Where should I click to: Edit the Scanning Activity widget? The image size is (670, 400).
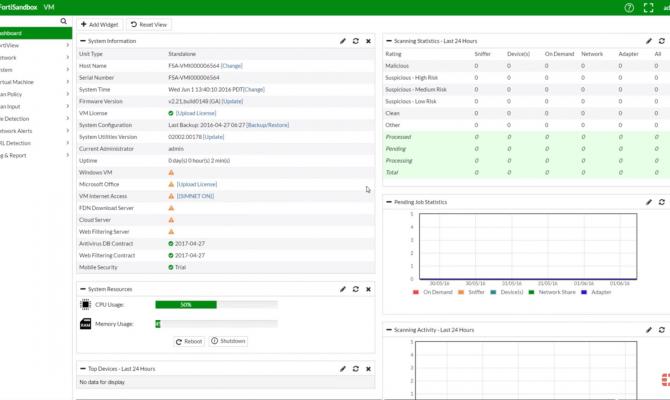(x=649, y=330)
